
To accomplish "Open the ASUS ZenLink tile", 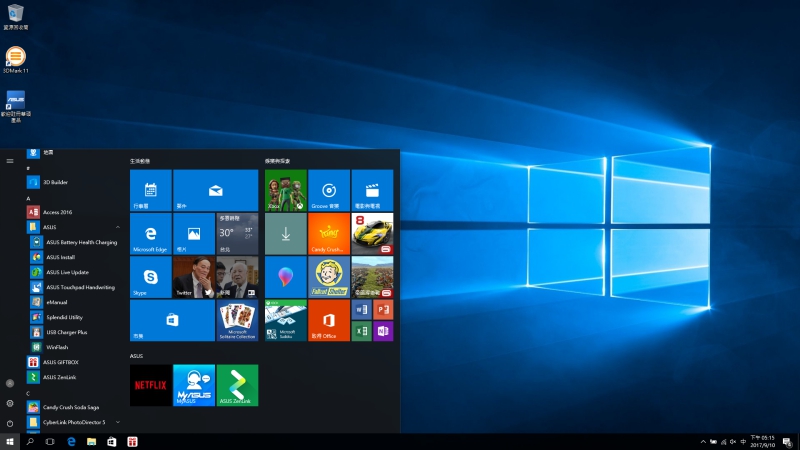I will pyautogui.click(x=237, y=385).
